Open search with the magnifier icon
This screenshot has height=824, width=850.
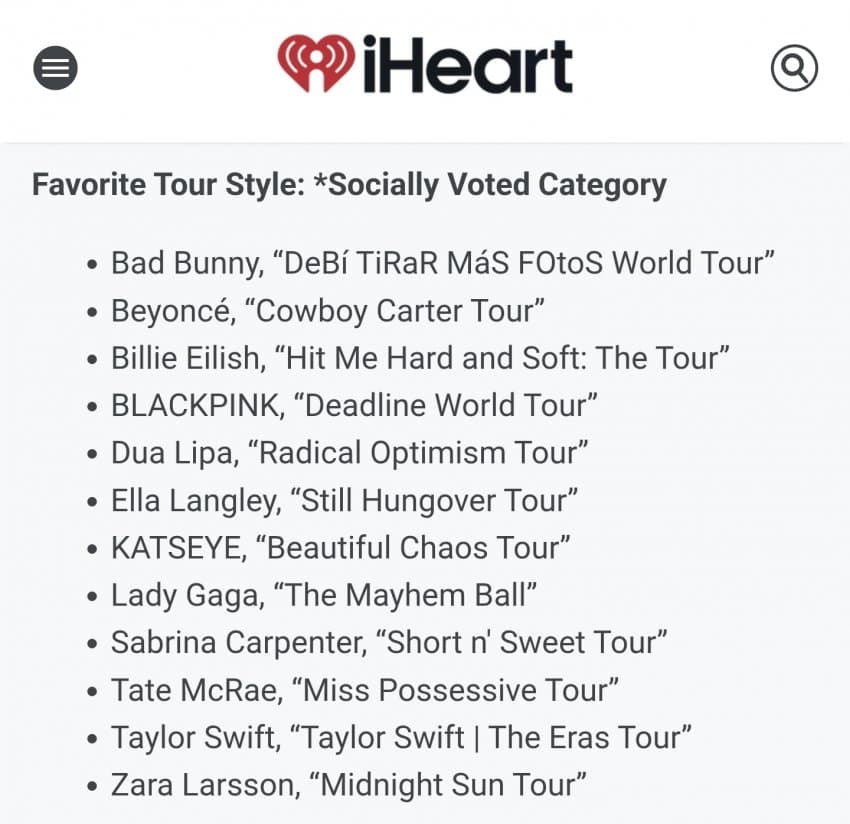(x=794, y=69)
